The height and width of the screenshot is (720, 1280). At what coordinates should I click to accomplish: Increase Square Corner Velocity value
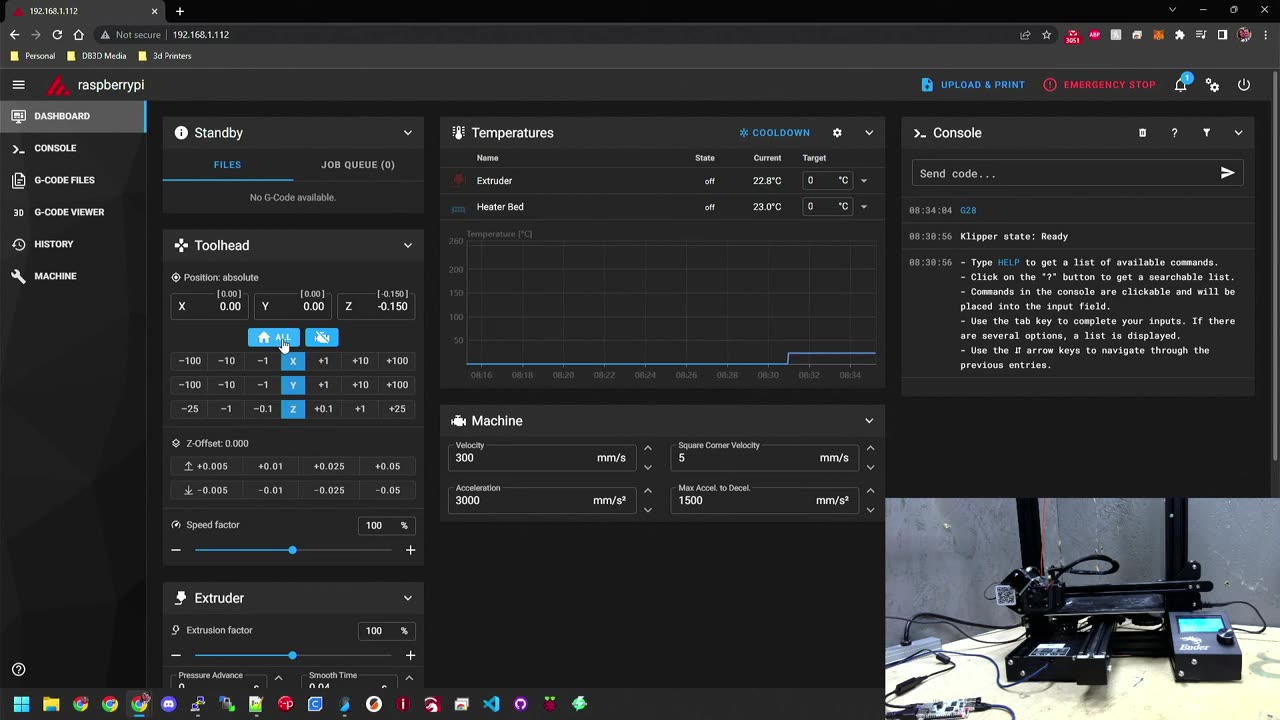(870, 449)
